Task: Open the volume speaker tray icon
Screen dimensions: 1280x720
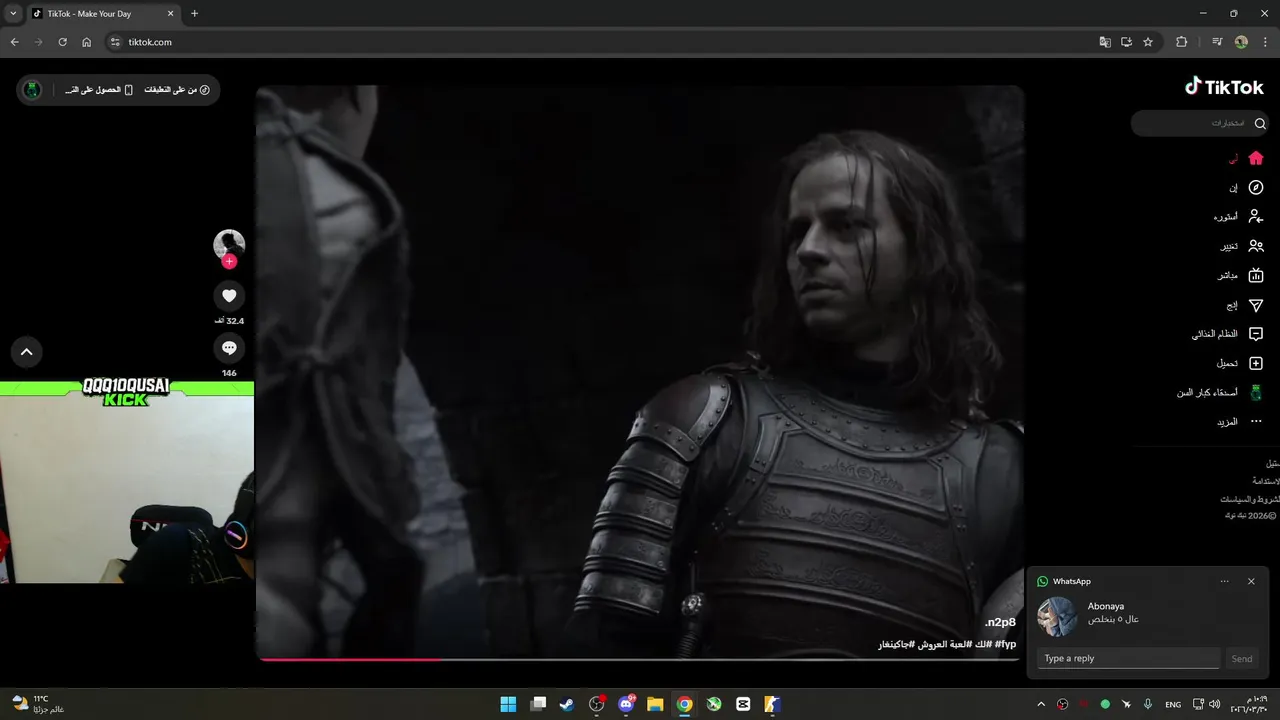Action: [x=1214, y=704]
